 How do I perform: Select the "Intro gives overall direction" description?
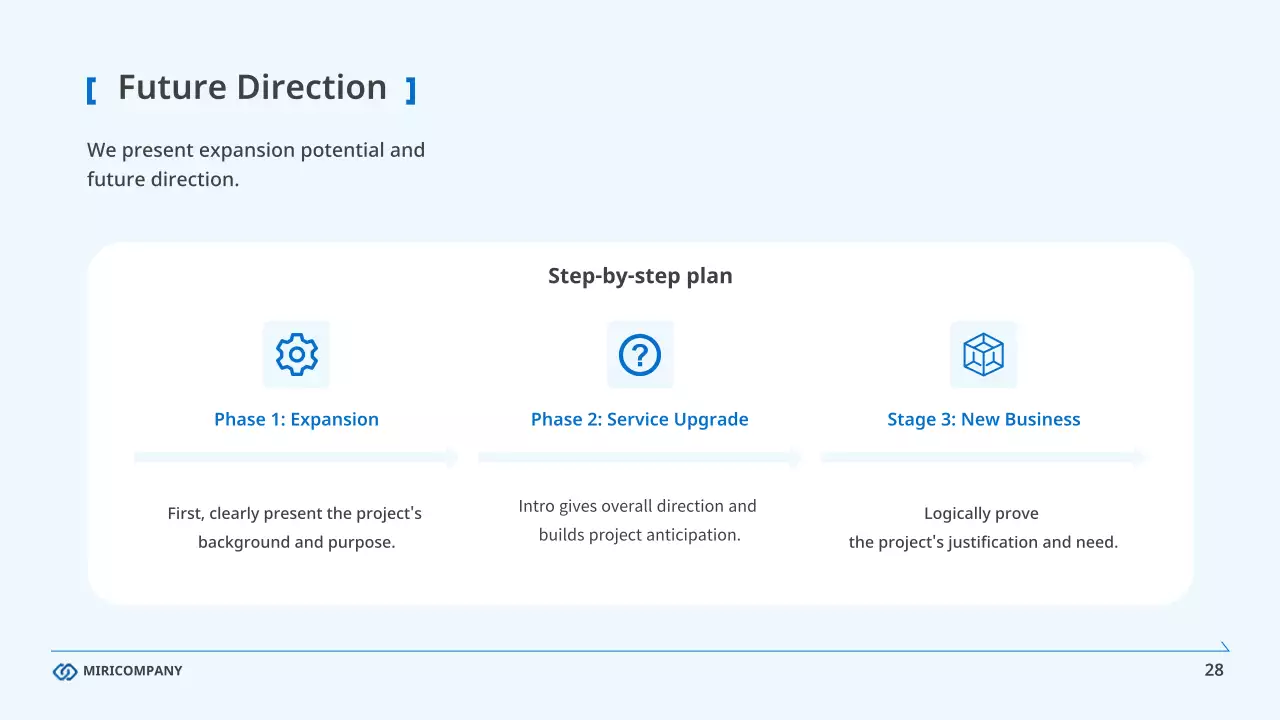pos(638,520)
